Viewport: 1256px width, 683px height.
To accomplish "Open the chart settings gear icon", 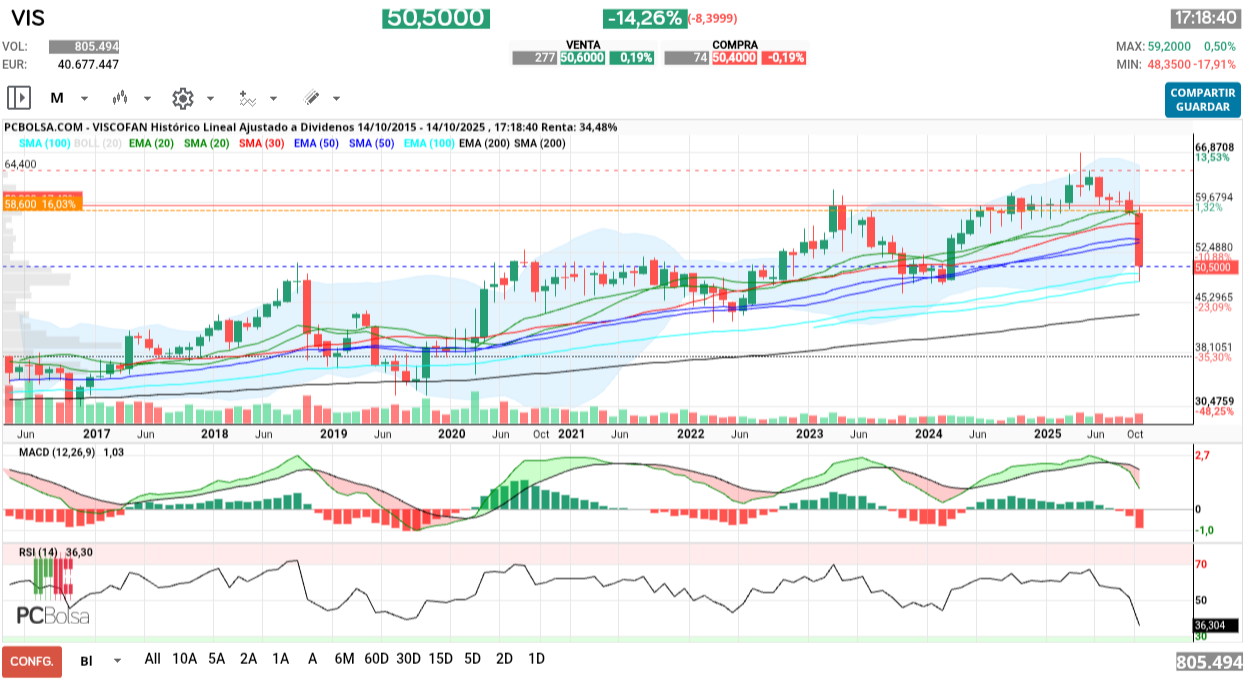I will pyautogui.click(x=182, y=98).
